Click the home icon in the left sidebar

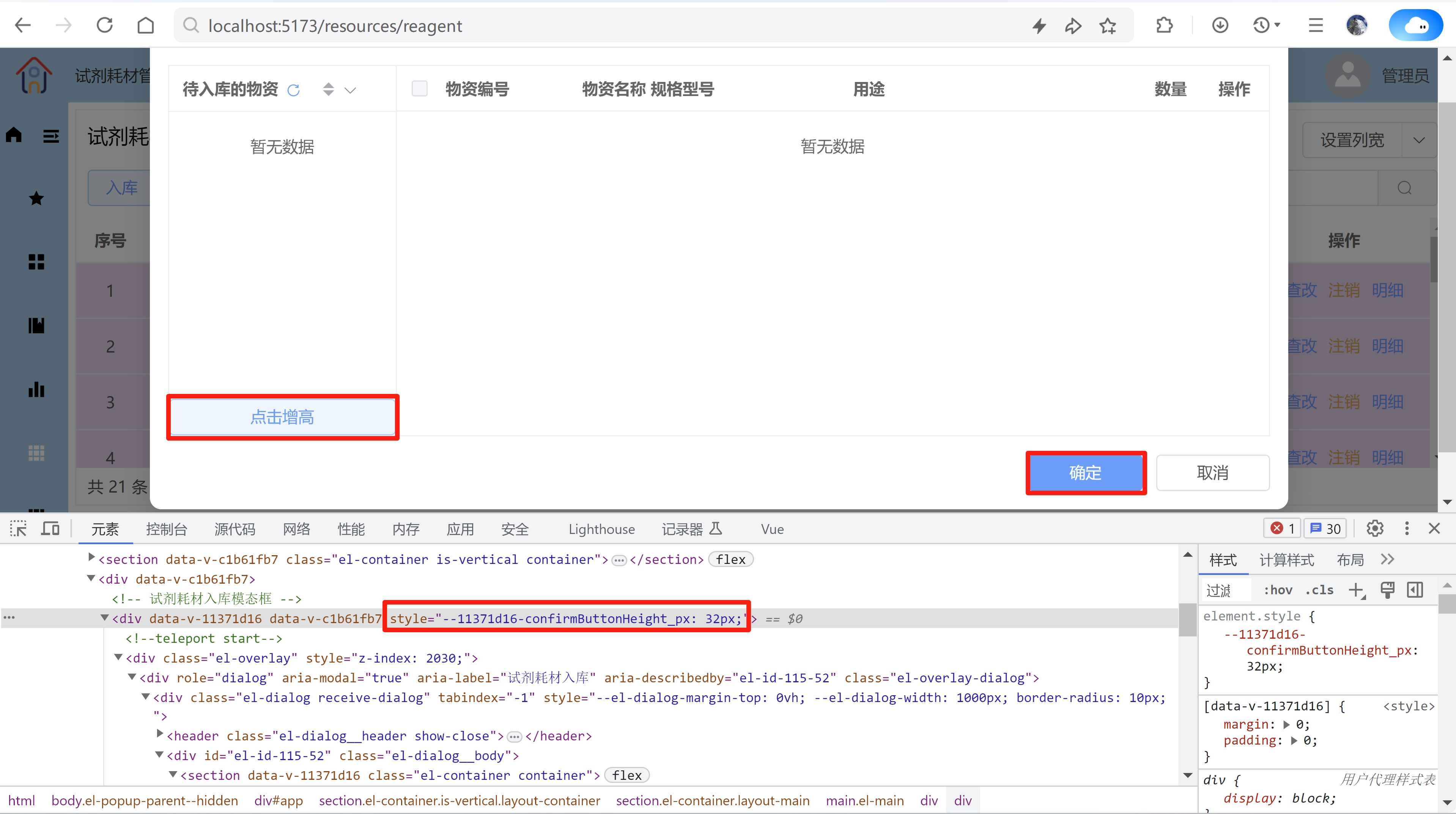coord(14,135)
